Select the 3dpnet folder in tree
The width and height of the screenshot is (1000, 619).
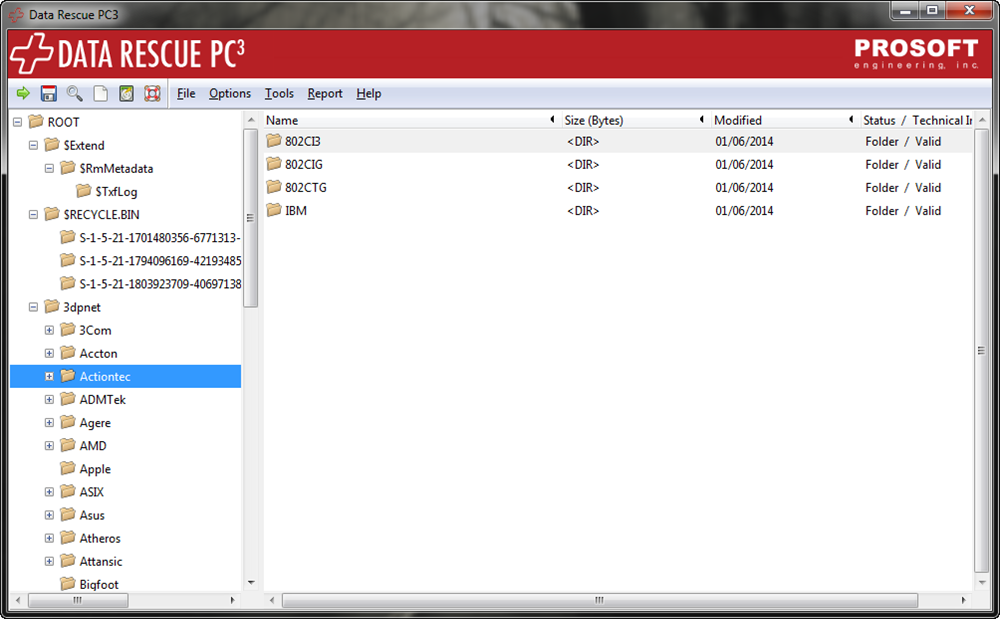click(x=73, y=307)
